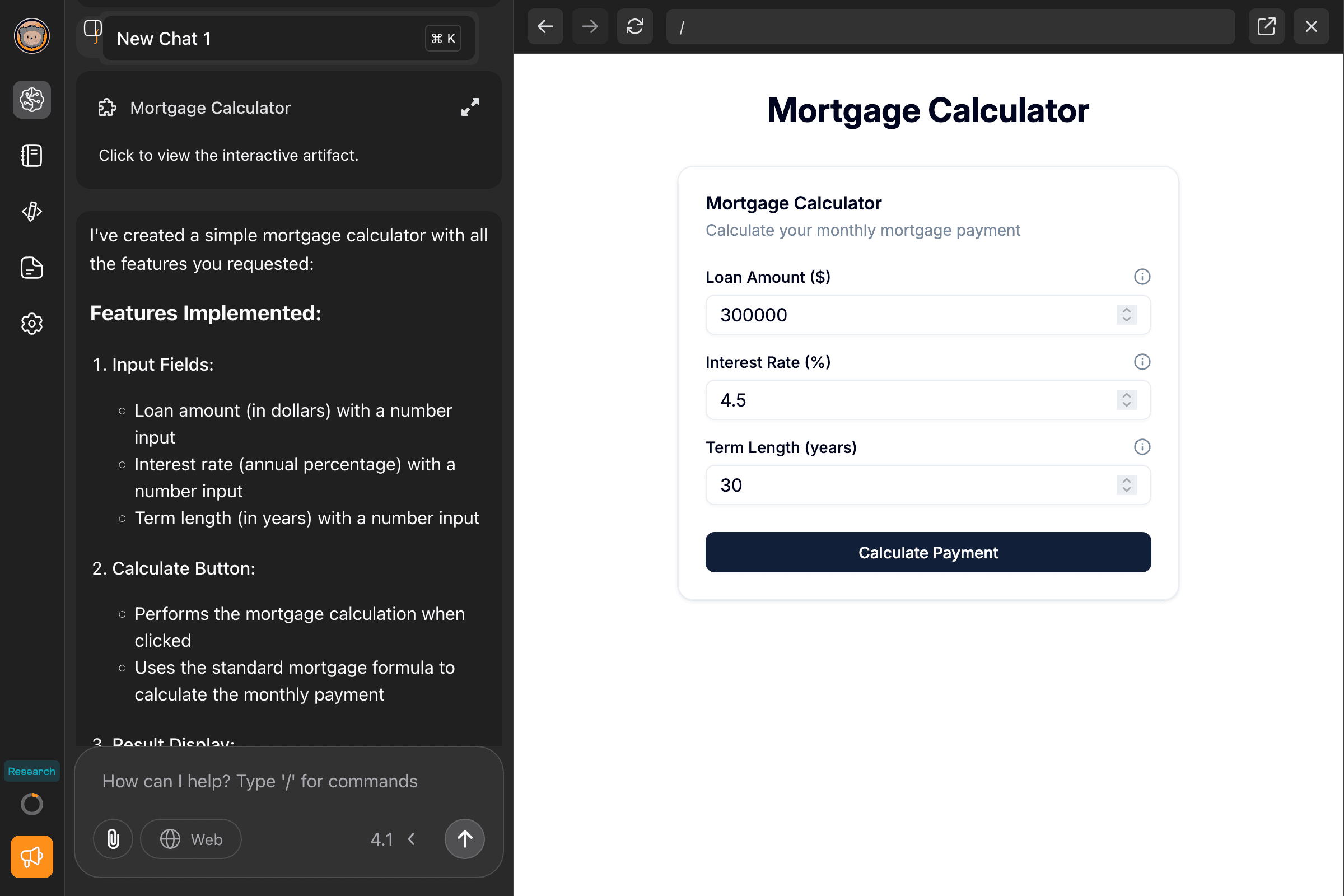Click the large Mortgage Calculator page heading
This screenshot has width=1344, height=896.
pyautogui.click(x=928, y=110)
